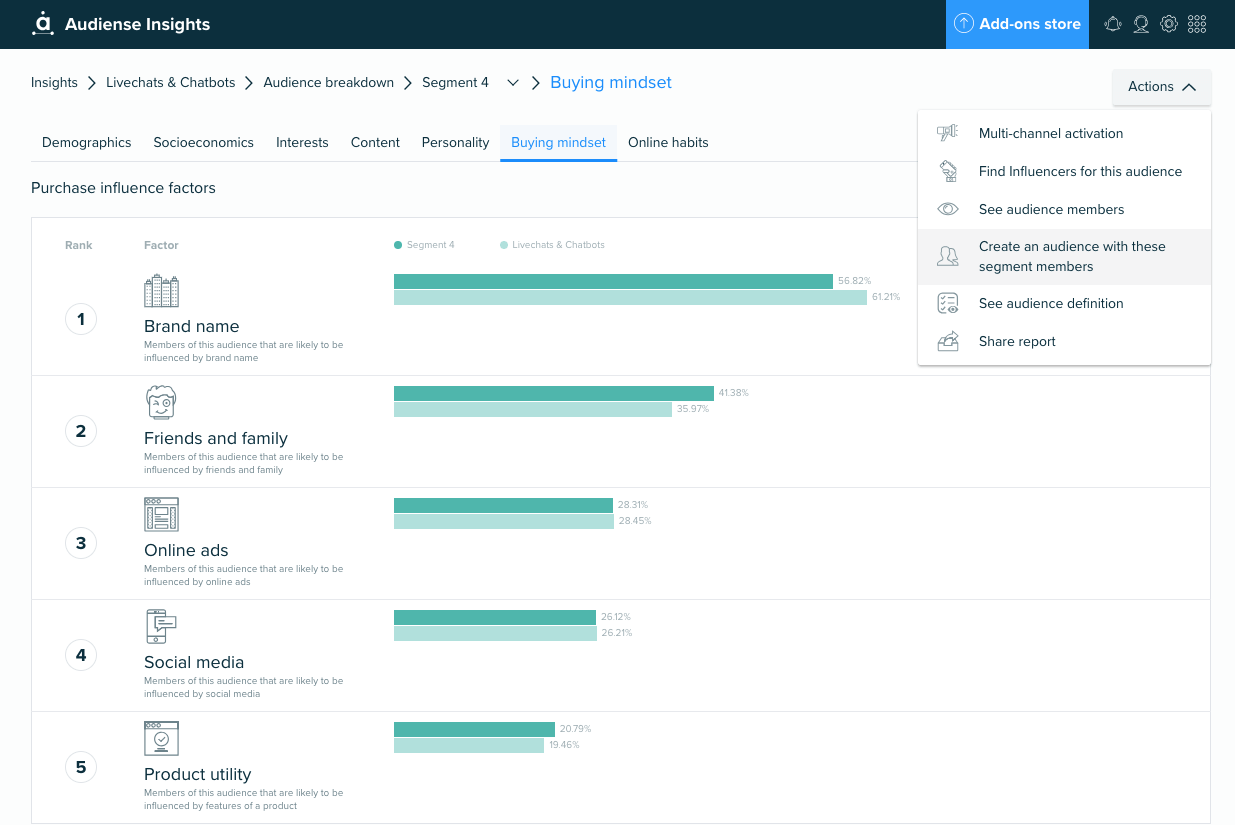Open Livechats & Chatbots breadcrumb

click(171, 83)
